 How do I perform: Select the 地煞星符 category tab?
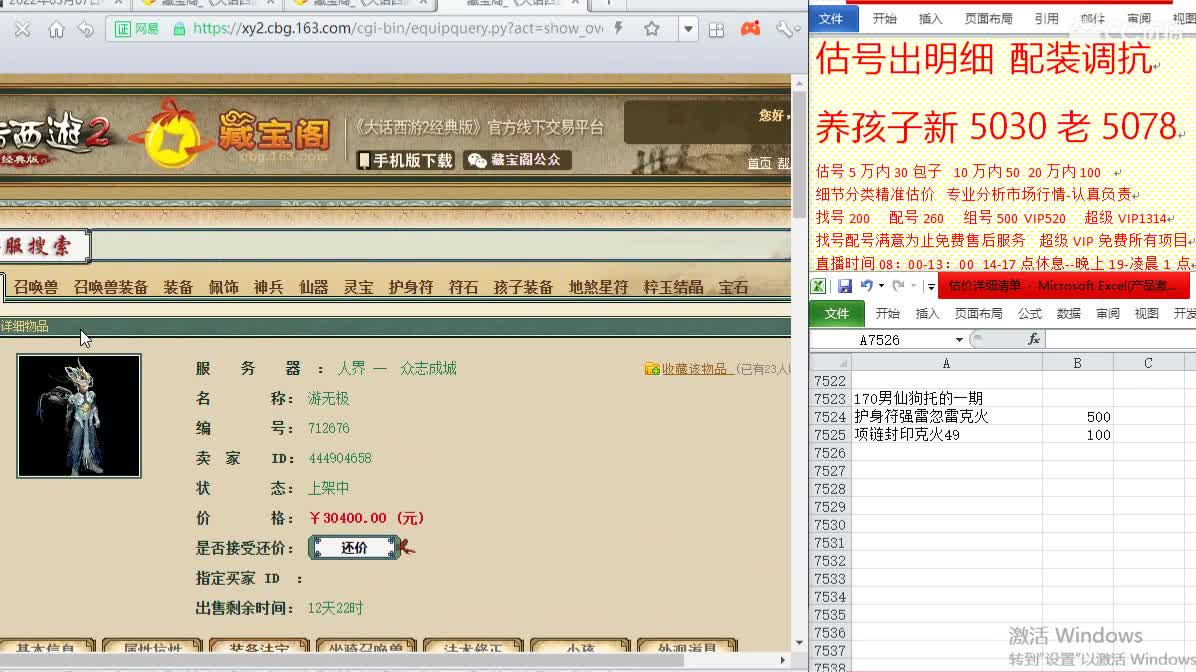coord(598,288)
